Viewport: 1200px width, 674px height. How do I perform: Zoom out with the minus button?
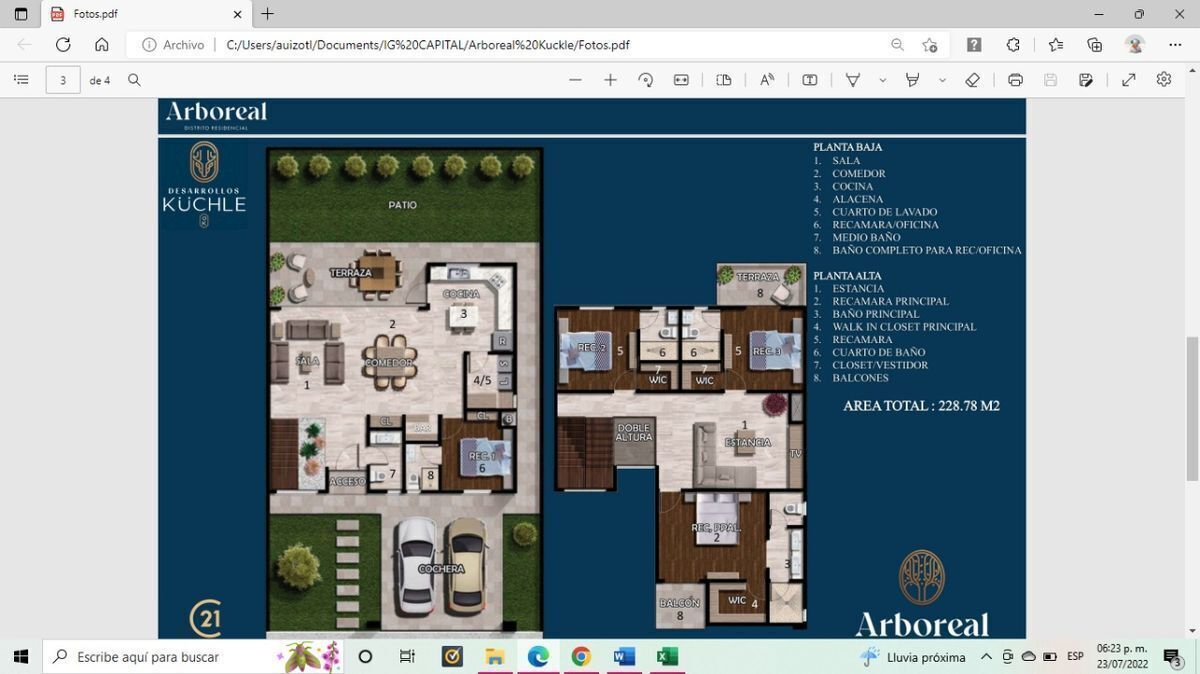point(575,80)
